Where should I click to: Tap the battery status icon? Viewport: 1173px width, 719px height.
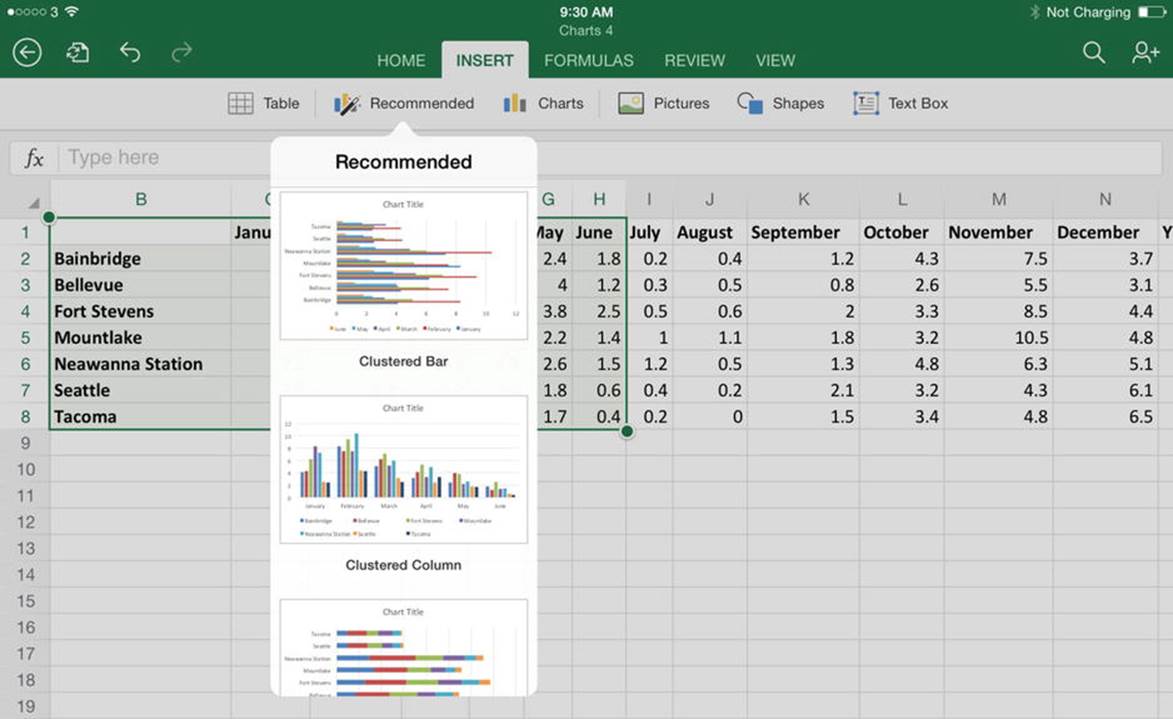tap(1152, 12)
